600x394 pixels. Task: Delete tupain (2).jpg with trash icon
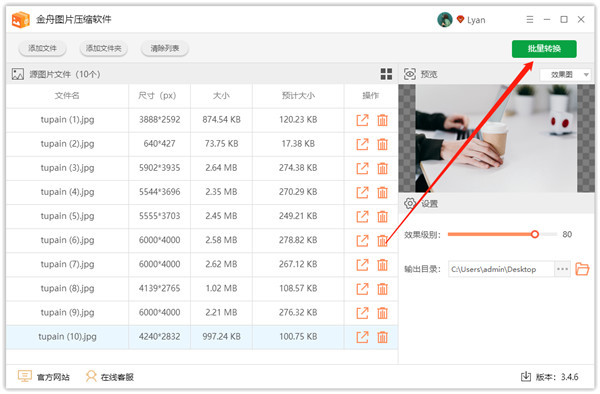[x=382, y=144]
